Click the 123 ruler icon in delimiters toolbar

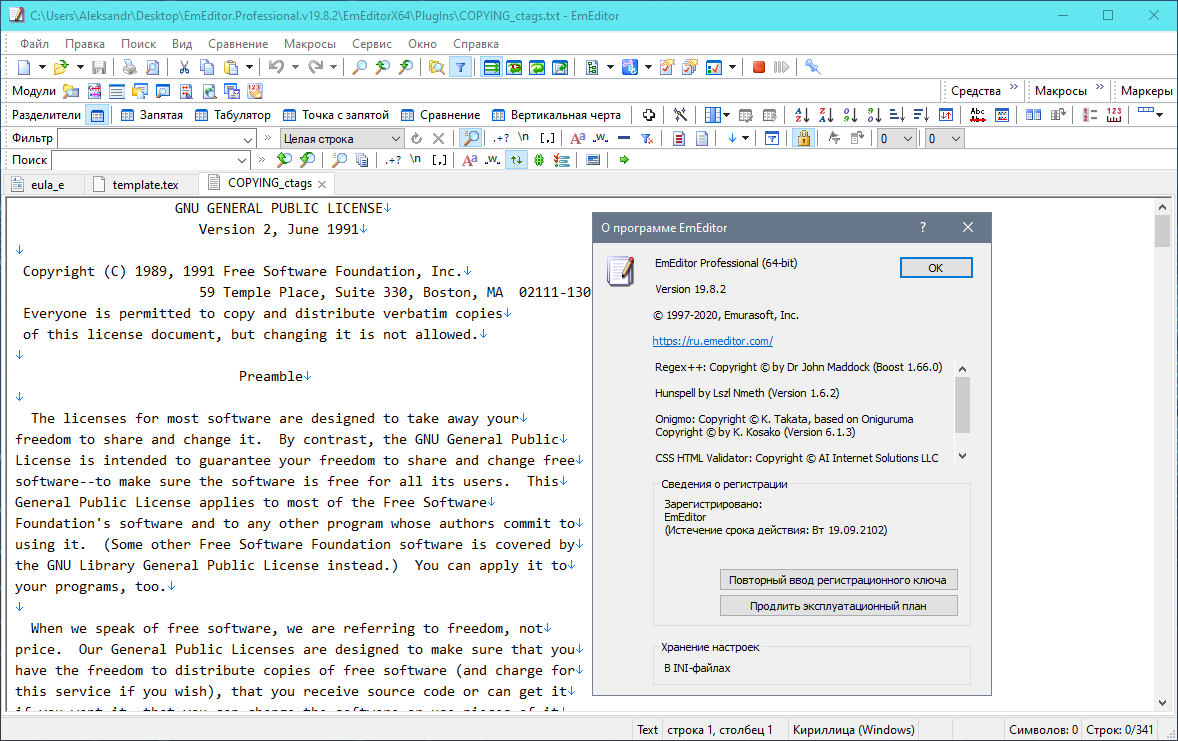pos(1114,115)
